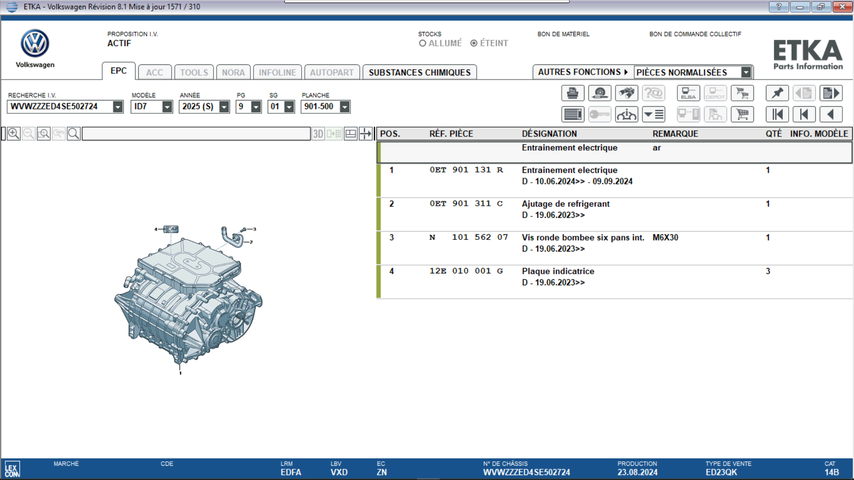
Task: Click the Ajutage de refrigerant designation
Action: coord(565,204)
